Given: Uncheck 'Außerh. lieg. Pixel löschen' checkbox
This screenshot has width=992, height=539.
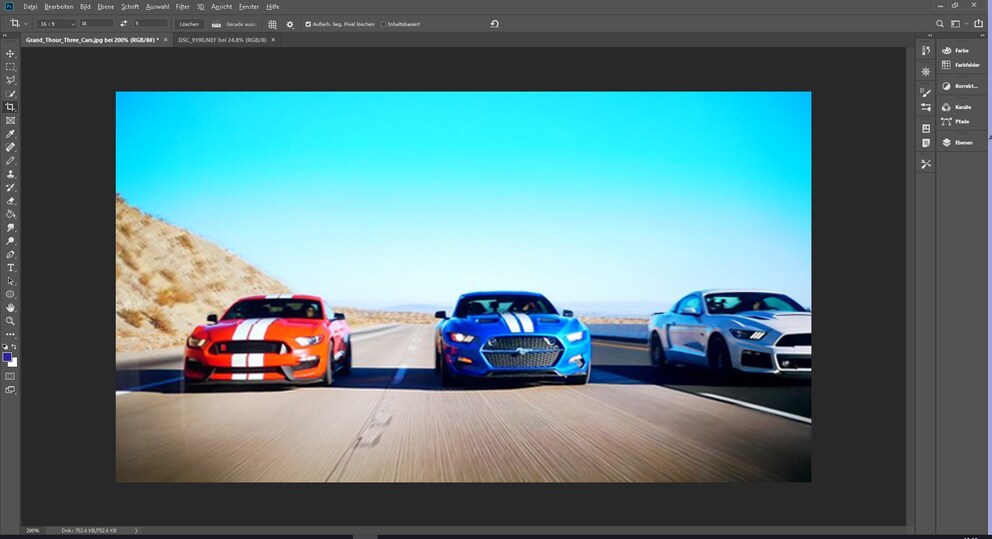Looking at the screenshot, I should 308,24.
